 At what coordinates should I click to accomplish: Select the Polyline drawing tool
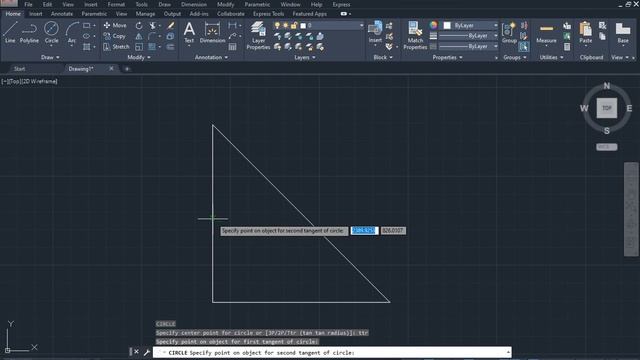coord(29,33)
